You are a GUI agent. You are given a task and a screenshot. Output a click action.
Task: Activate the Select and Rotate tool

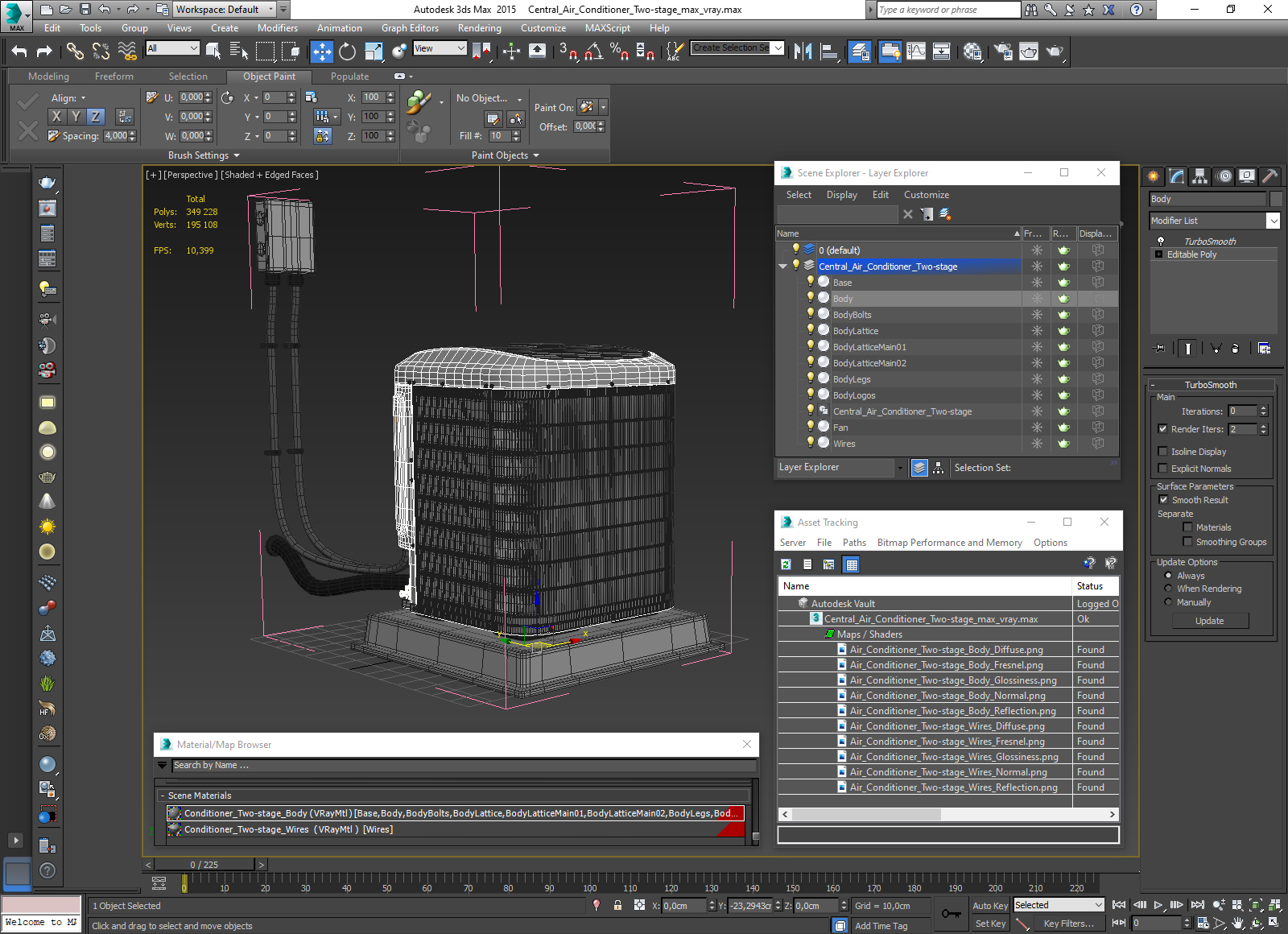coord(347,52)
